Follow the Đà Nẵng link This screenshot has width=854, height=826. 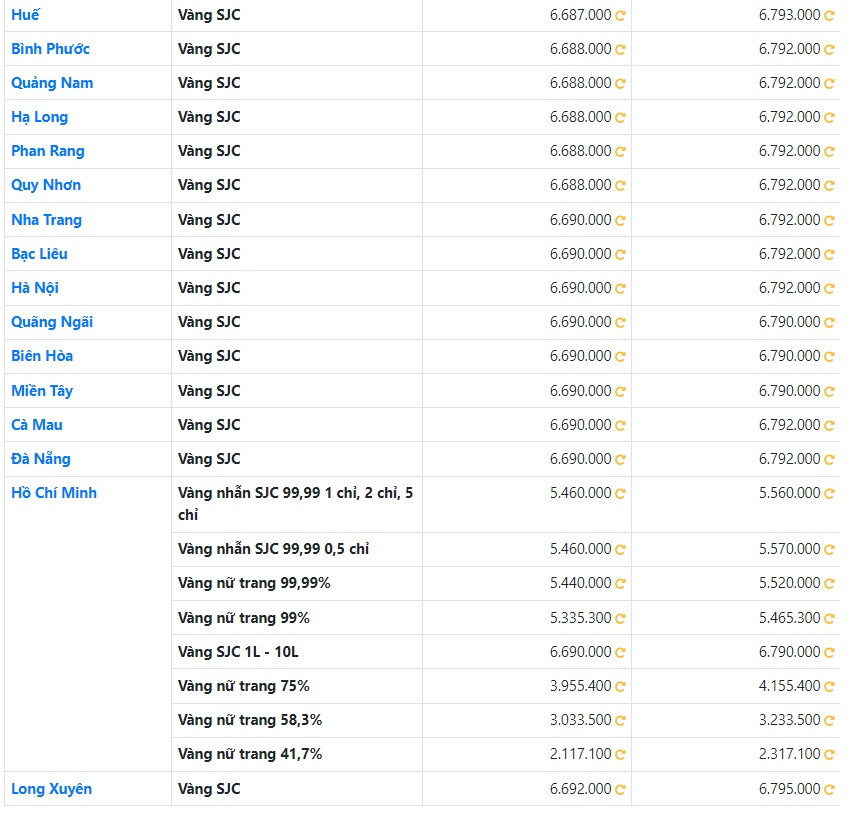[41, 459]
